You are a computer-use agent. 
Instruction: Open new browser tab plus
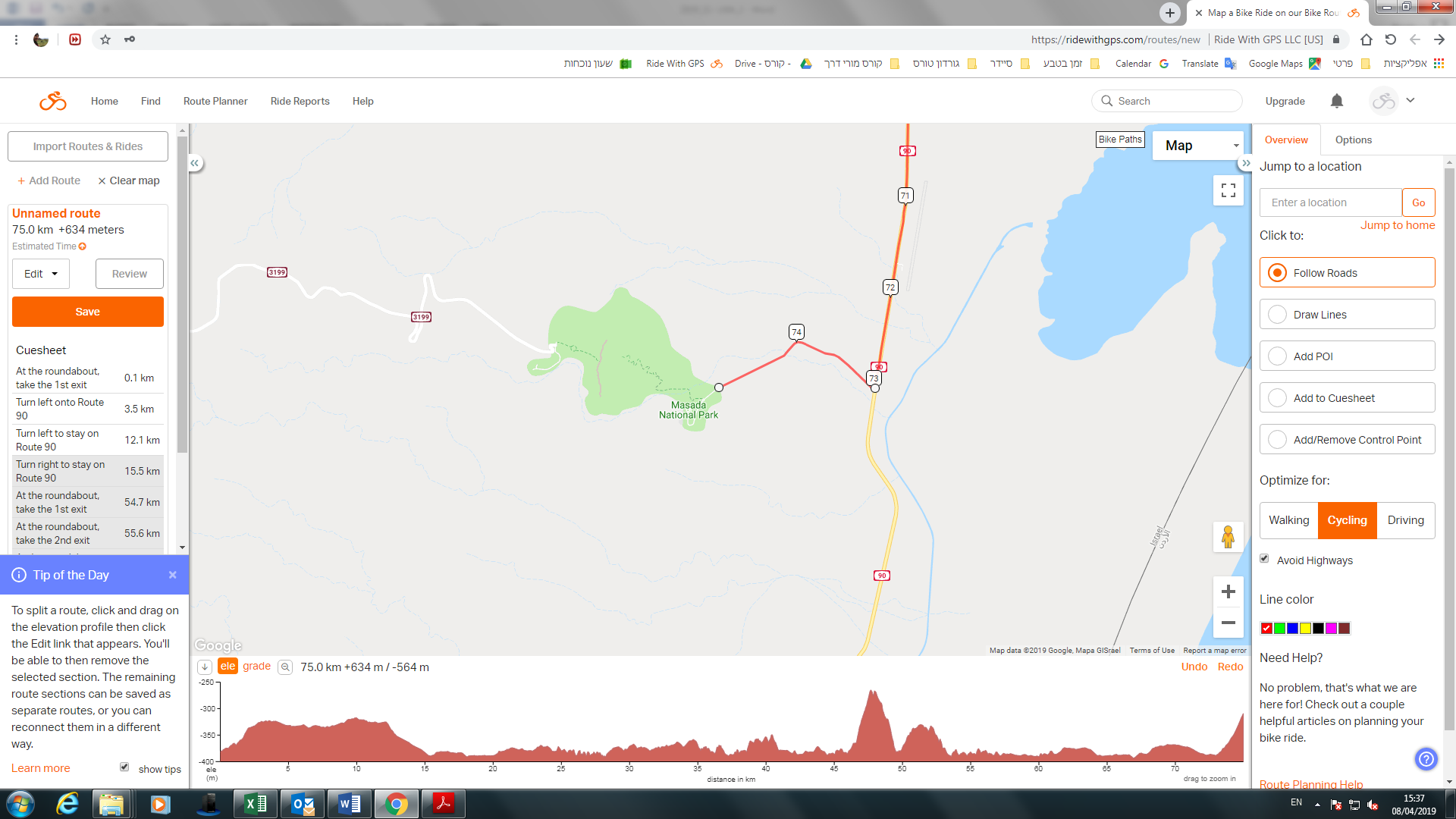(1170, 13)
